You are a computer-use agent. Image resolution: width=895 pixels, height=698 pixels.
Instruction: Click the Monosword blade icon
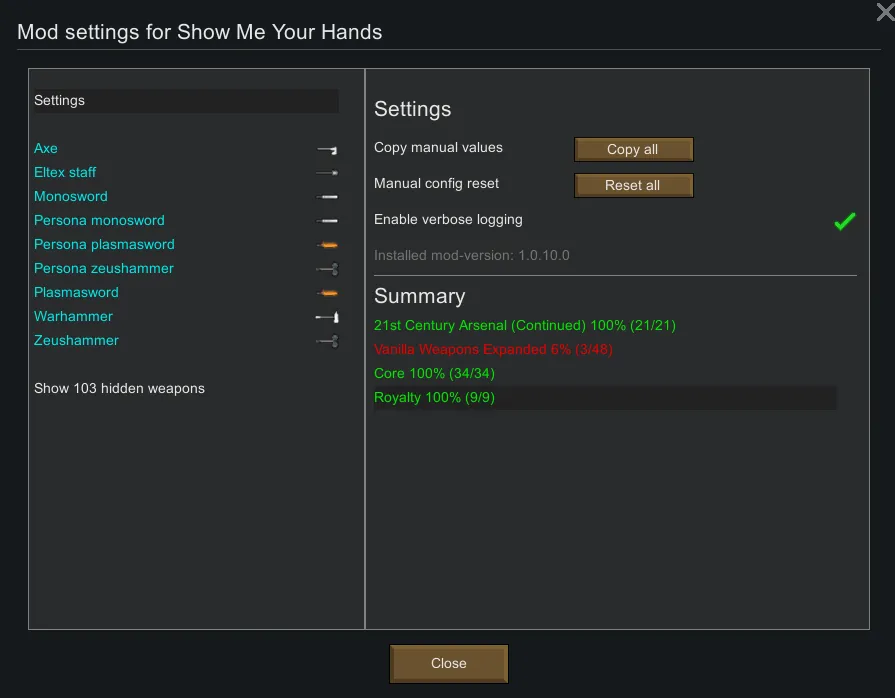coord(327,197)
